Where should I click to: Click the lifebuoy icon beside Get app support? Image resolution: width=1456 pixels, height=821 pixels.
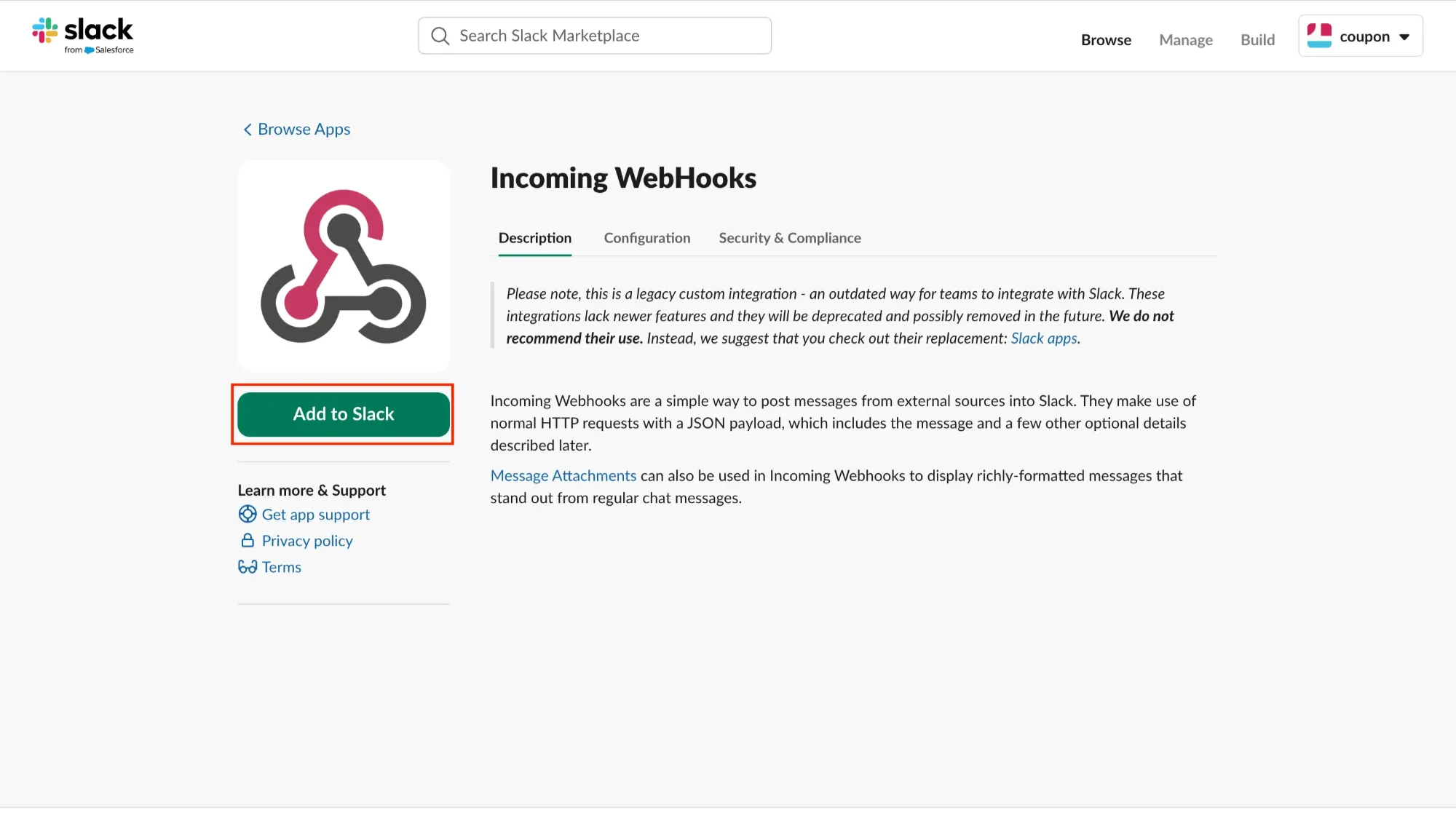pos(248,515)
